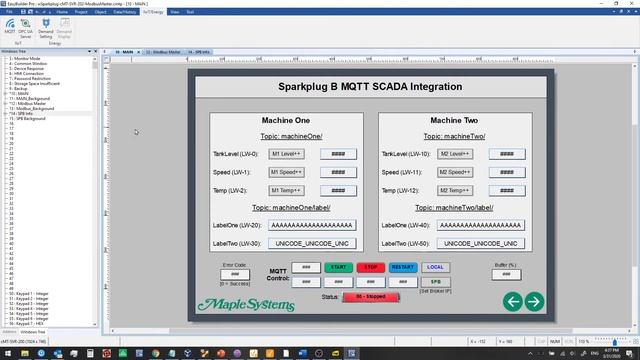This screenshot has height=360, width=640.
Task: Open the File menu
Action: 9,12
